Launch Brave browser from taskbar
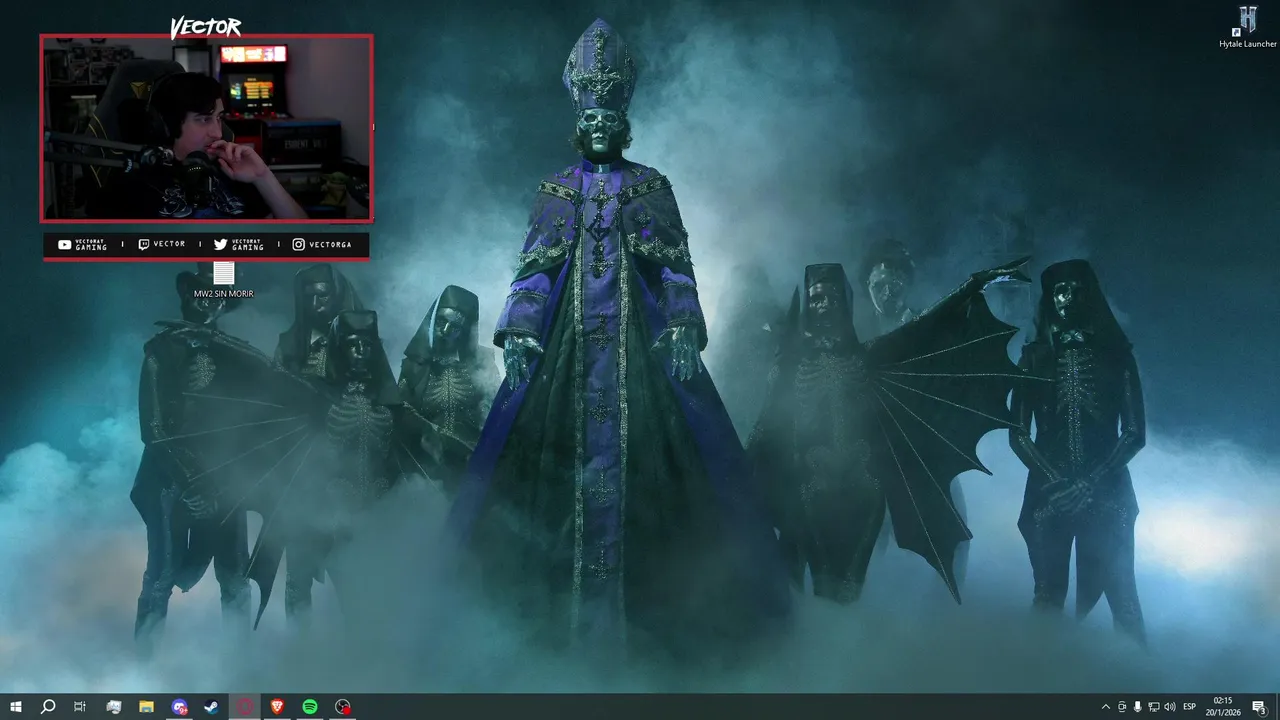 coord(277,707)
